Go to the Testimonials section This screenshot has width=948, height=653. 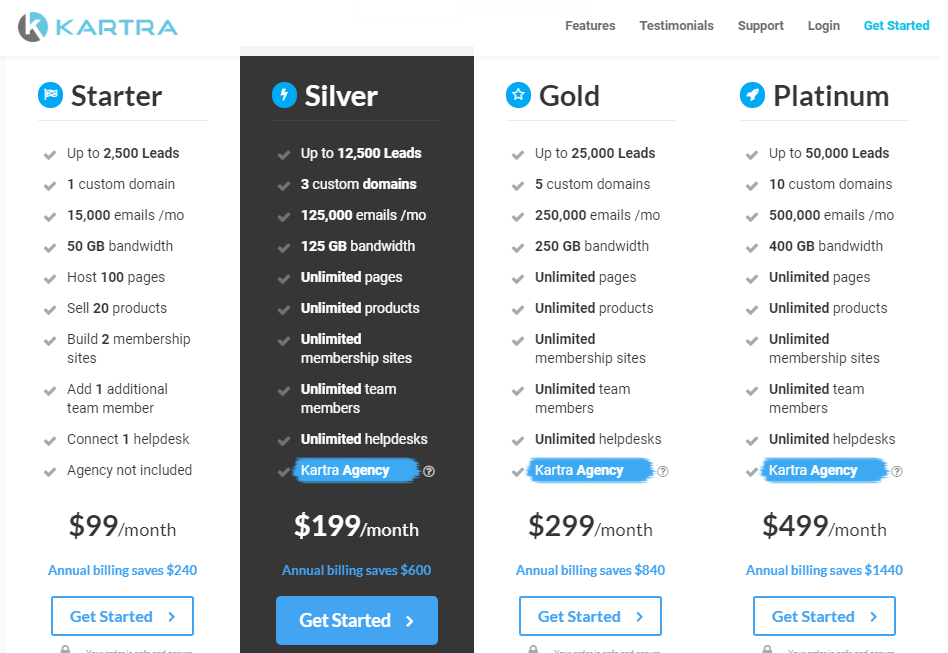tap(677, 25)
